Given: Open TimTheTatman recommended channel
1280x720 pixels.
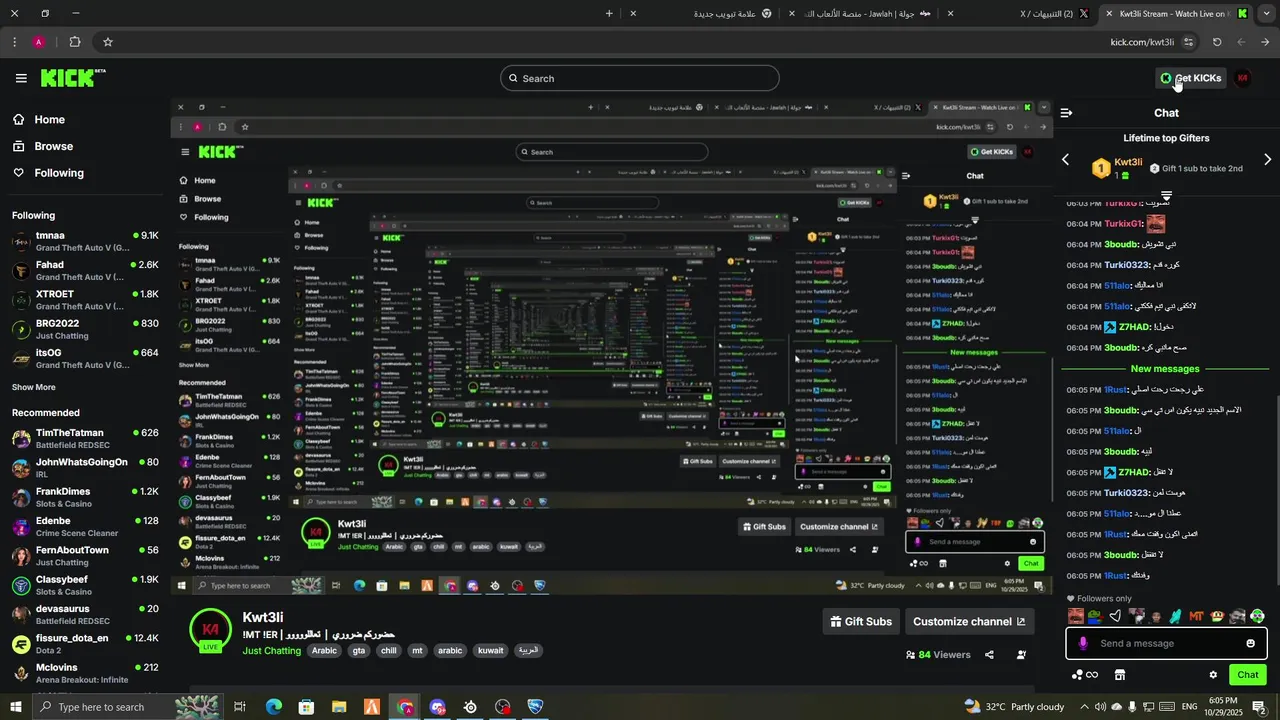Looking at the screenshot, I should click(x=85, y=438).
